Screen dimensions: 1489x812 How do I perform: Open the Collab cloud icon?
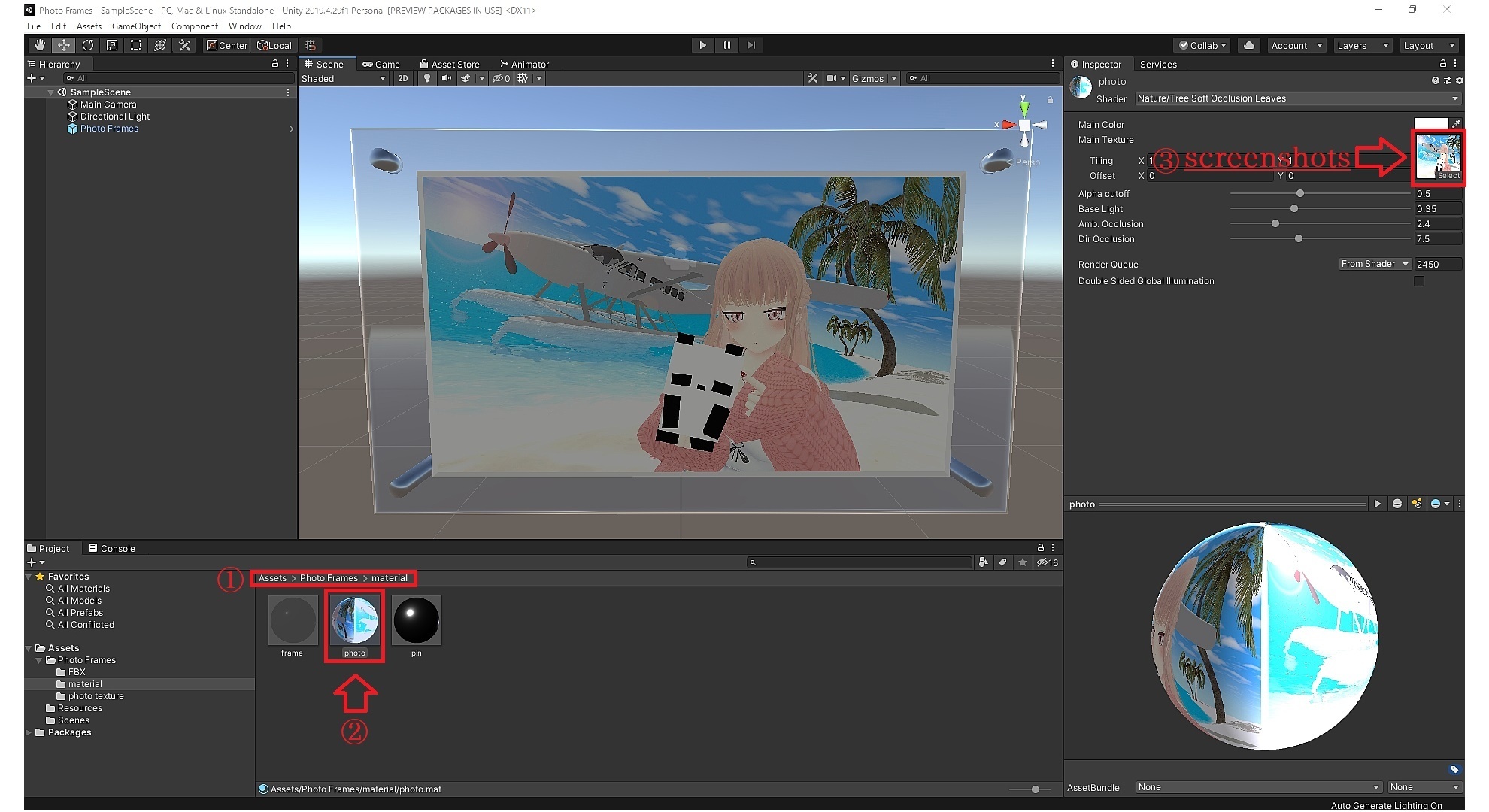(x=1248, y=45)
